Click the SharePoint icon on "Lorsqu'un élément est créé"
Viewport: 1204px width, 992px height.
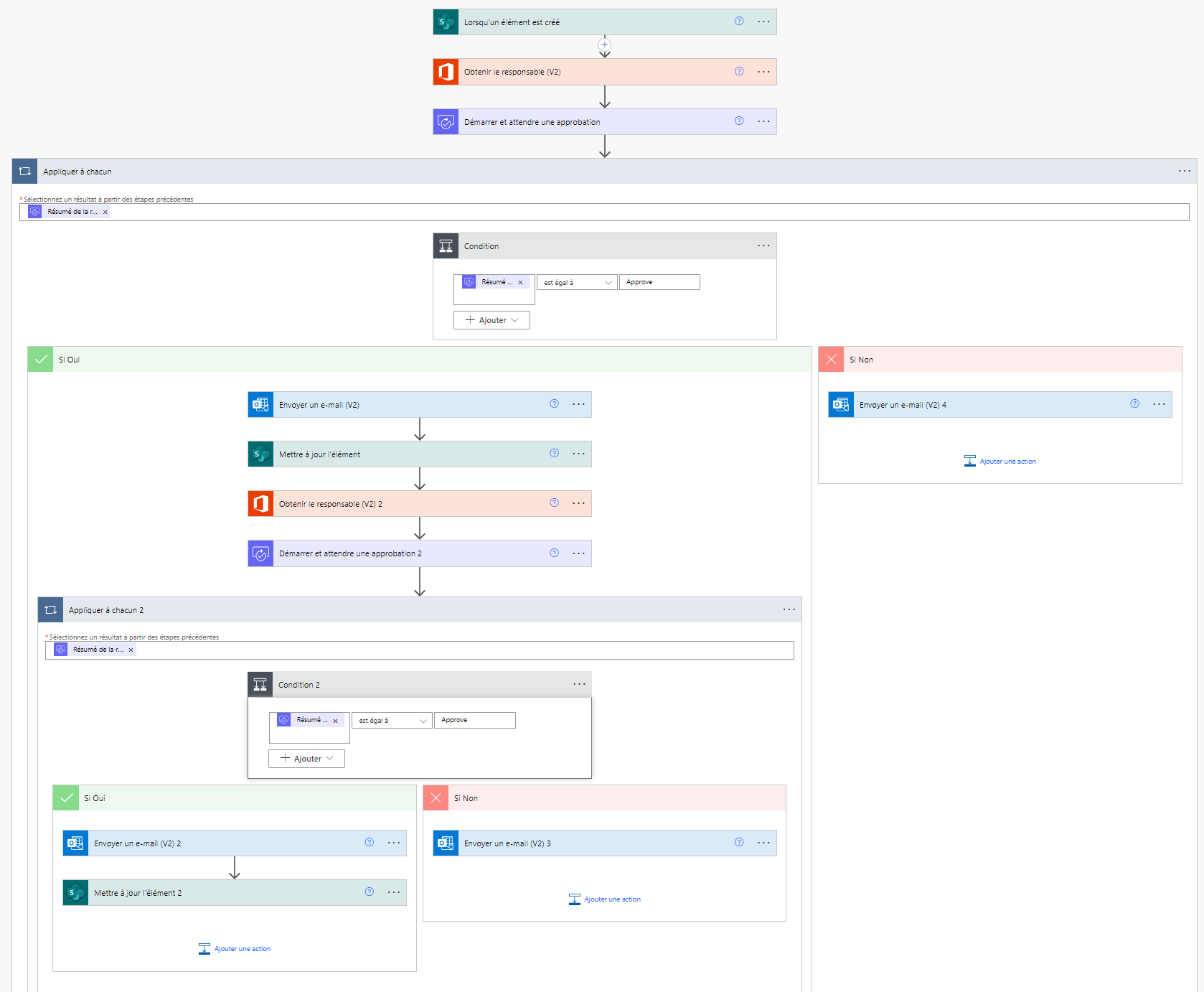pos(446,22)
